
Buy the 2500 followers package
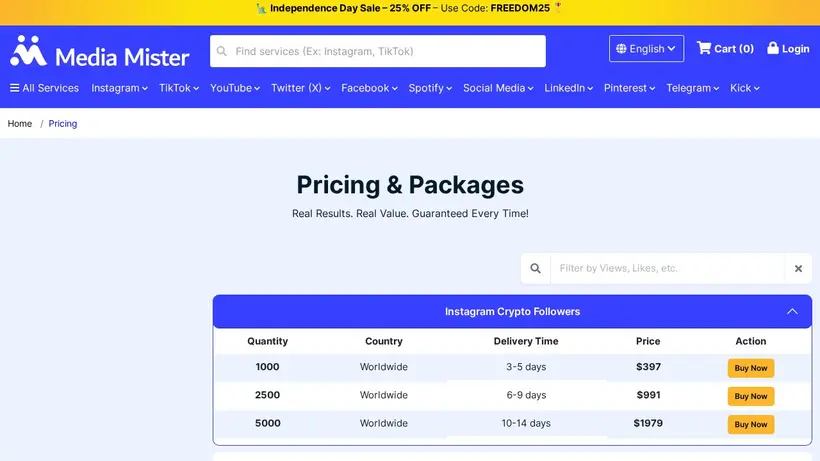pyautogui.click(x=750, y=396)
